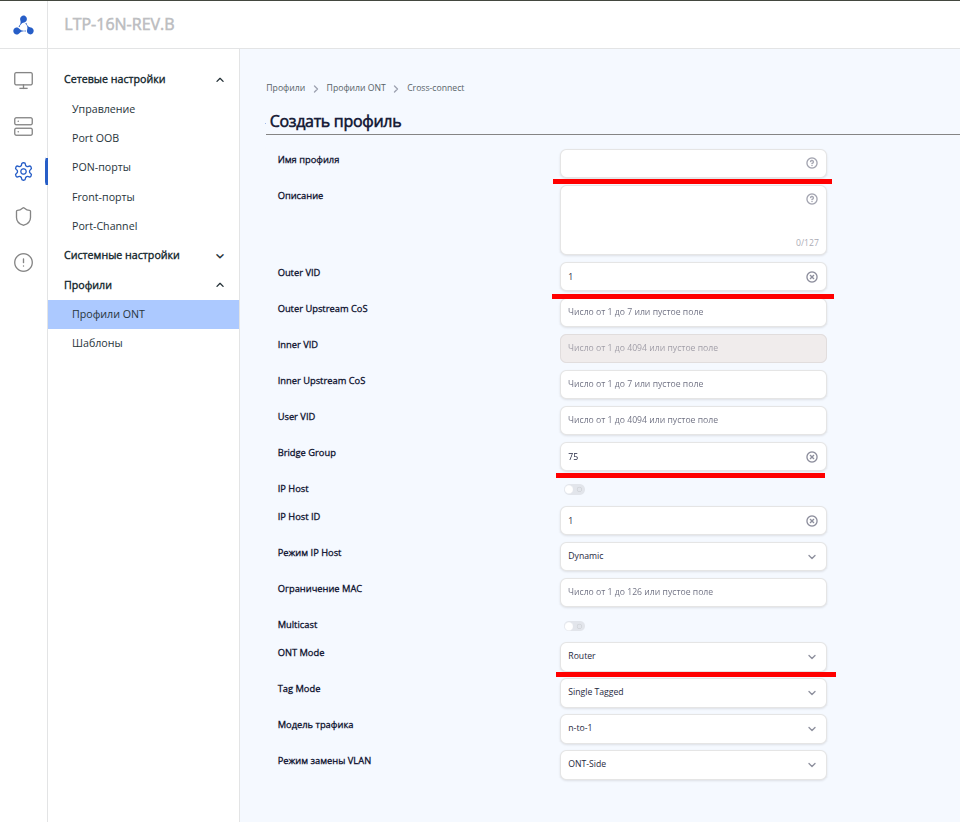
Task: Clear the IP Host ID field value
Action: (x=811, y=521)
